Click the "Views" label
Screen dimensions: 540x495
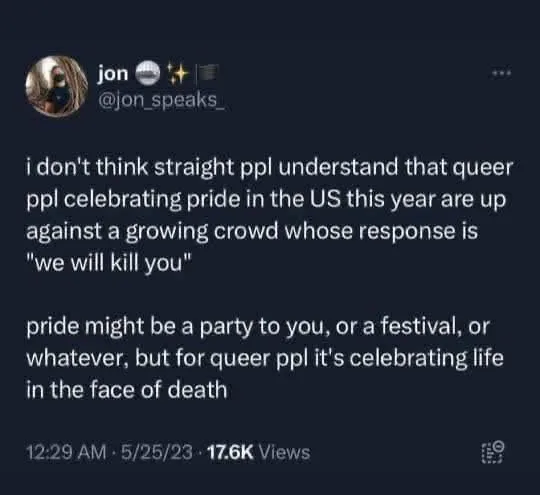(x=284, y=452)
